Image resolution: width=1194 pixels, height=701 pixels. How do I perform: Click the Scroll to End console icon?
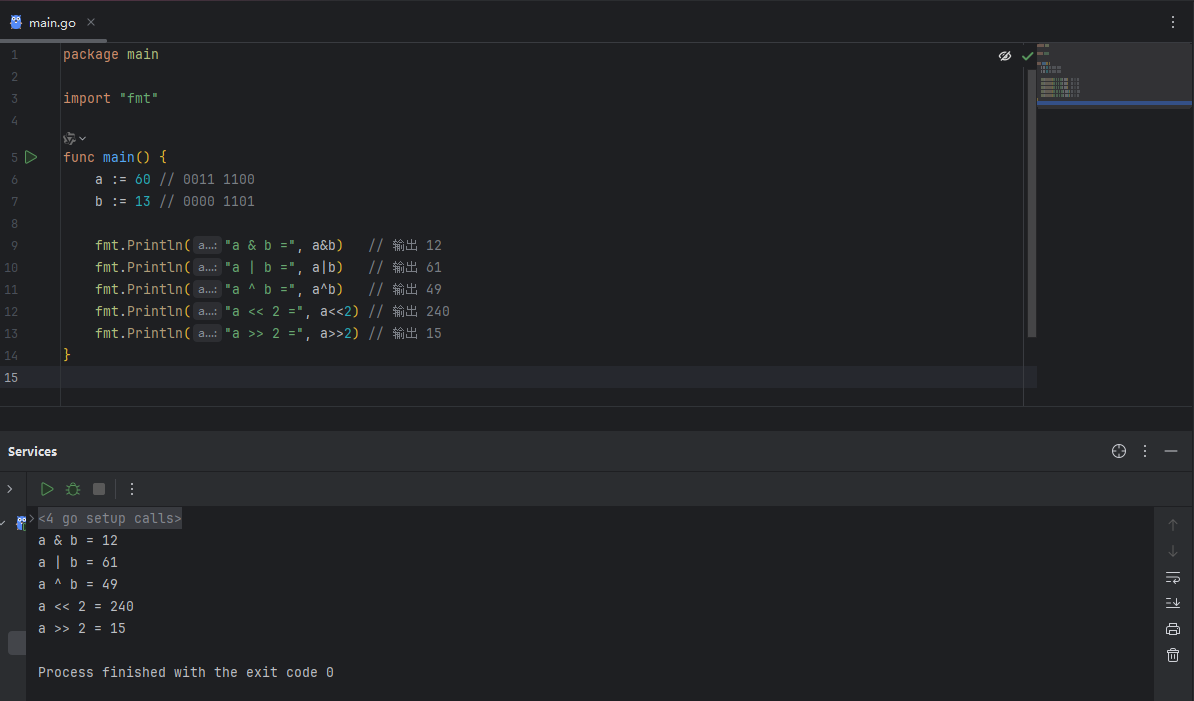1173,603
